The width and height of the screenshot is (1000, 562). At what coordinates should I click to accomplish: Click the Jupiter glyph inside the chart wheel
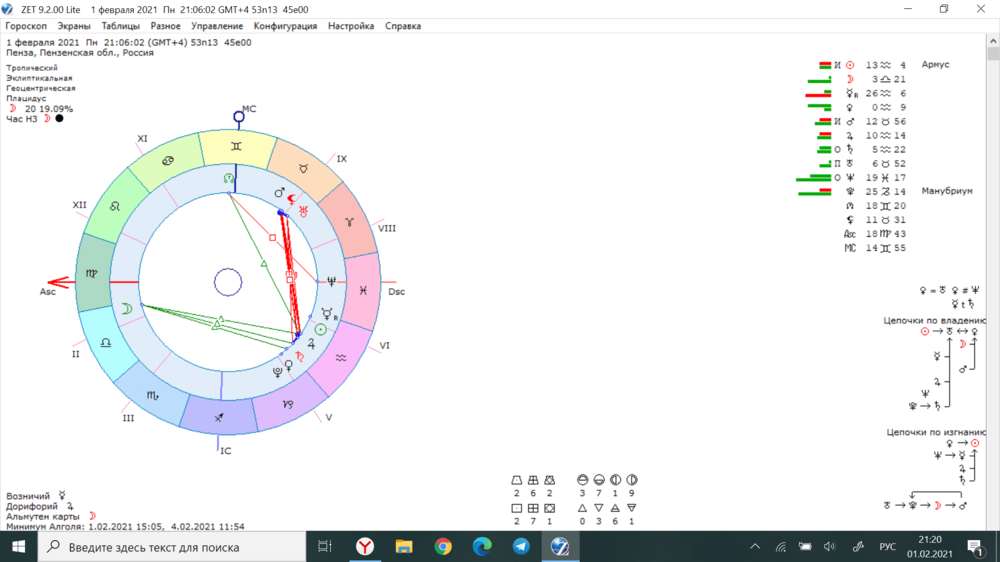click(311, 343)
